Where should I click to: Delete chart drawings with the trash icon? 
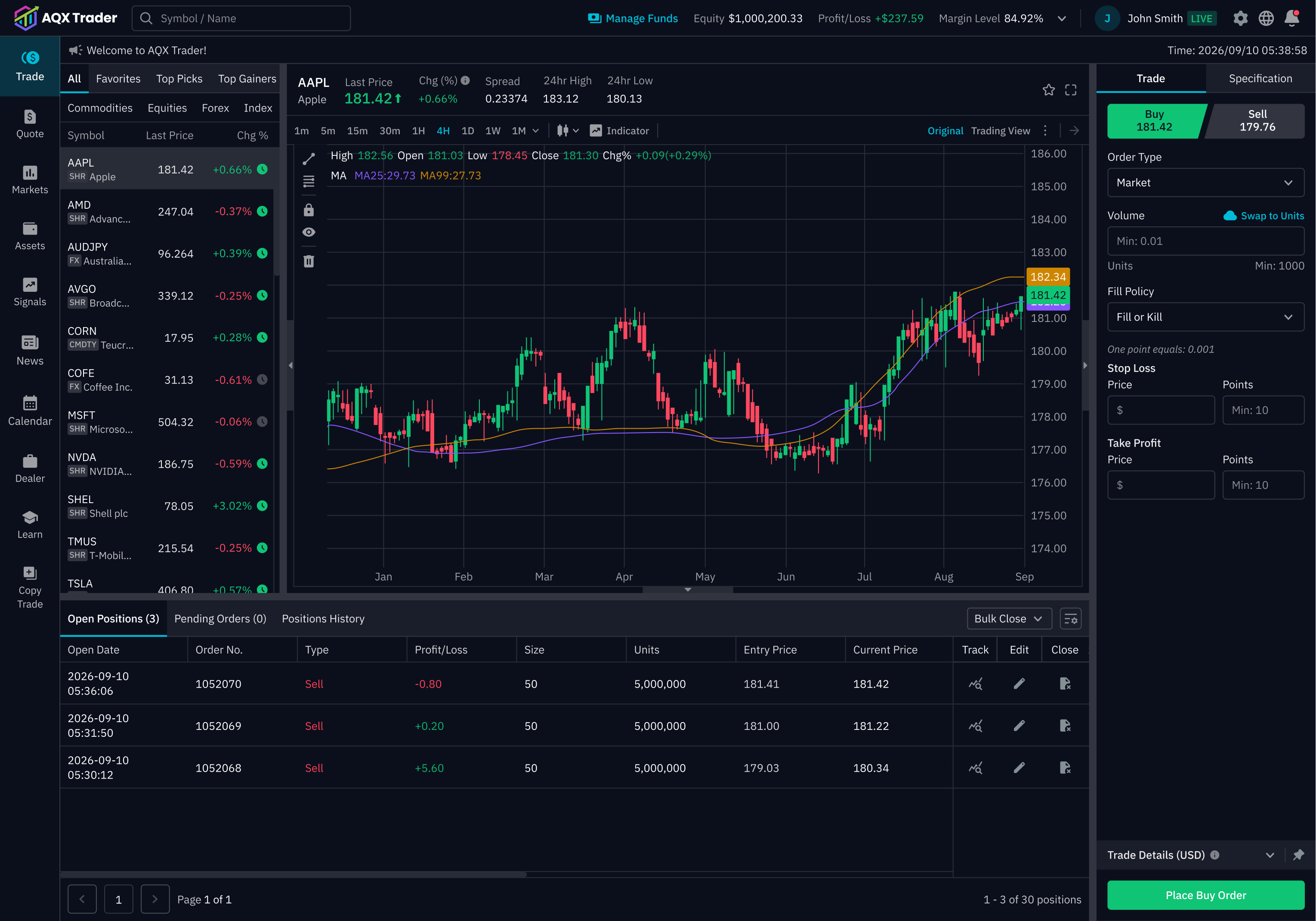pos(309,261)
